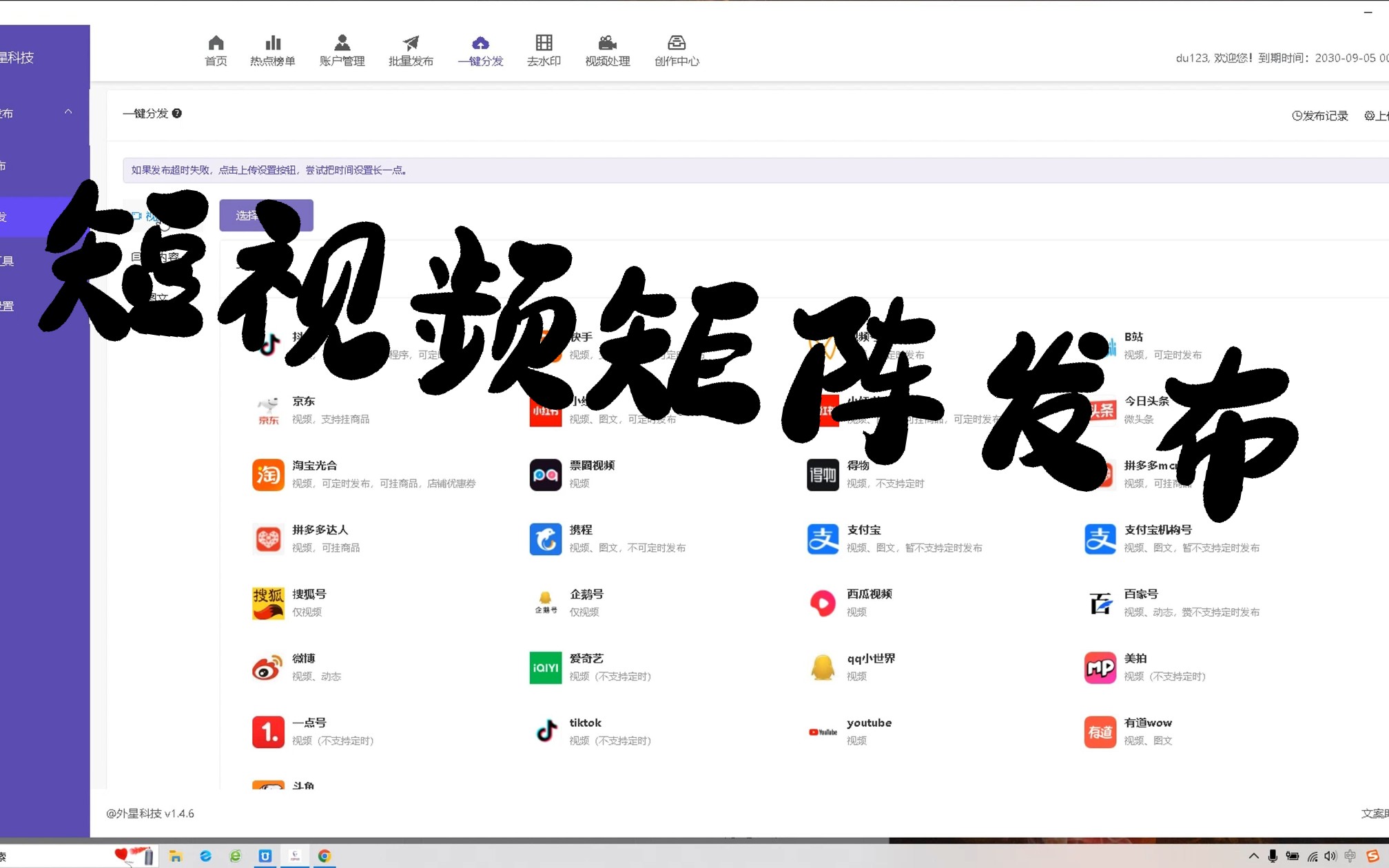The width and height of the screenshot is (1389, 868).
Task: Open the 批量发布 batch publish tab
Action: [411, 51]
